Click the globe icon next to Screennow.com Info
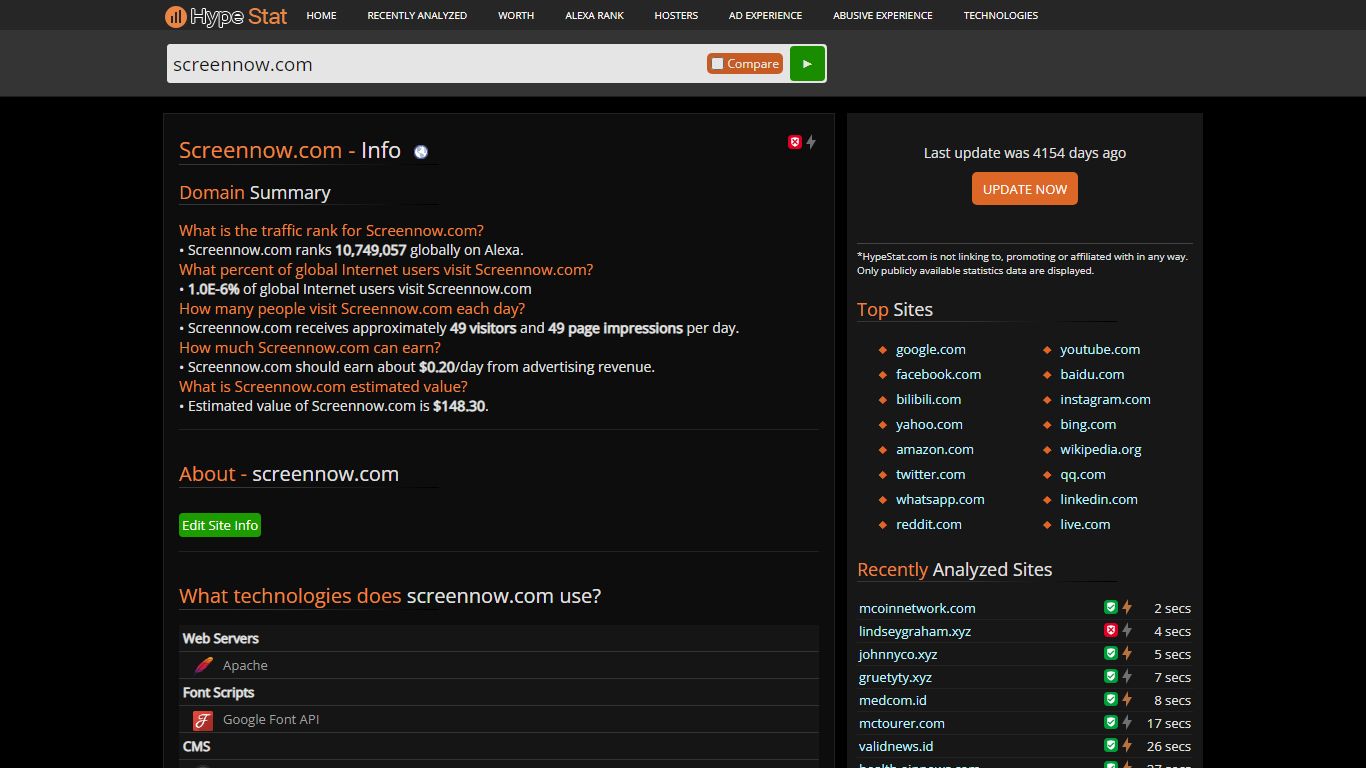Screen dimensions: 1366x768 pyautogui.click(x=421, y=152)
